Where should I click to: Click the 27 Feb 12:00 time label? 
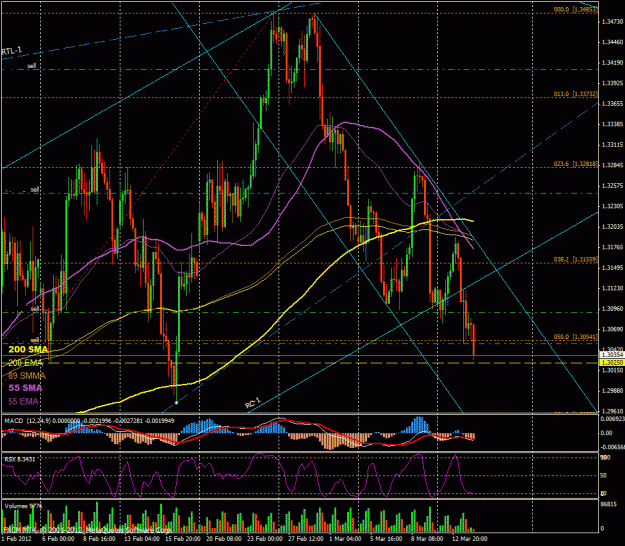306,538
